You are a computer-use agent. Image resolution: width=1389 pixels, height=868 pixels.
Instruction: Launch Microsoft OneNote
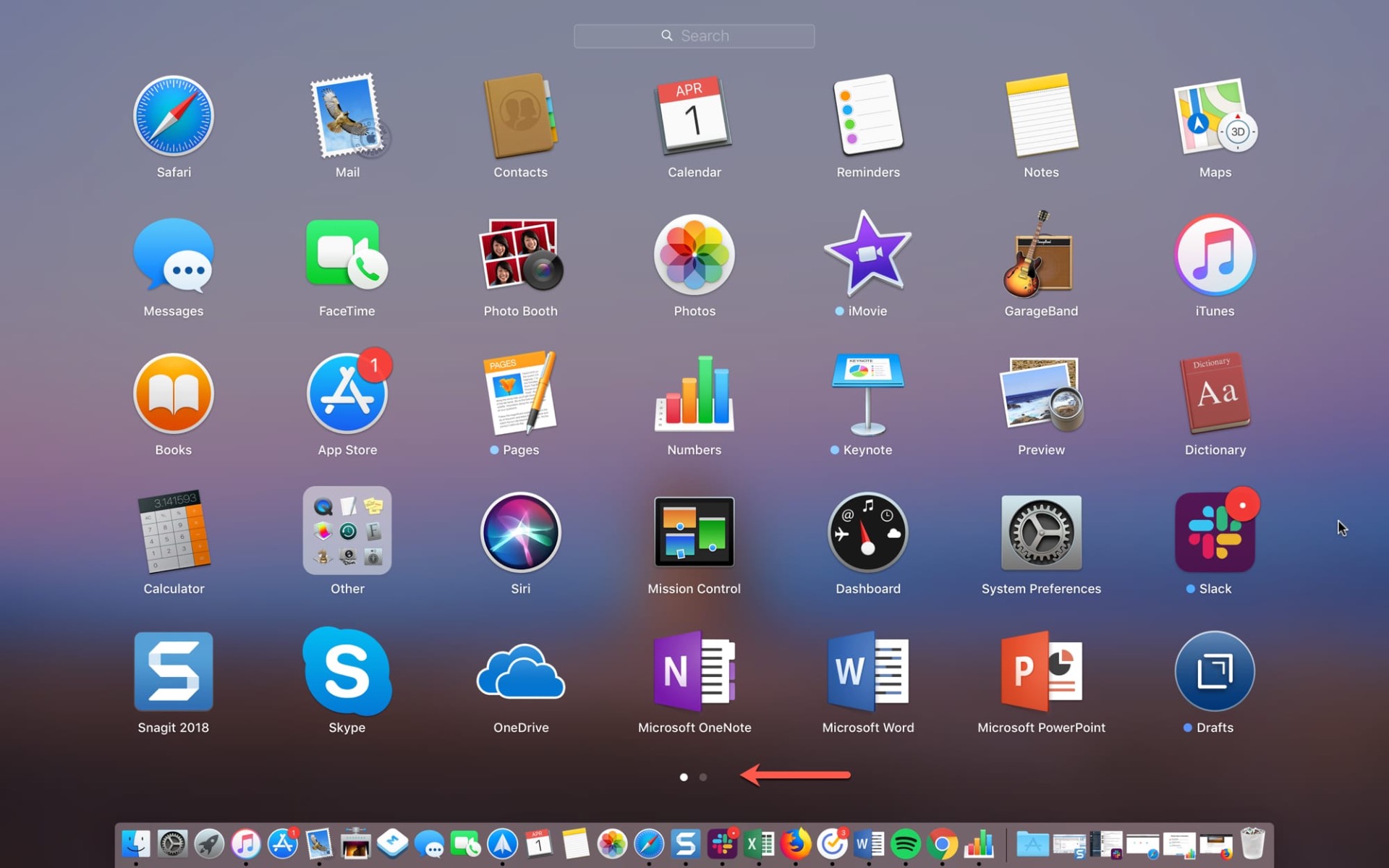[x=694, y=671]
